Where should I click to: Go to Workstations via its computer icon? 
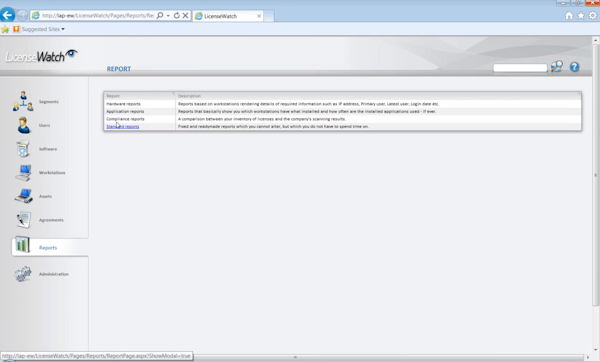24,173
